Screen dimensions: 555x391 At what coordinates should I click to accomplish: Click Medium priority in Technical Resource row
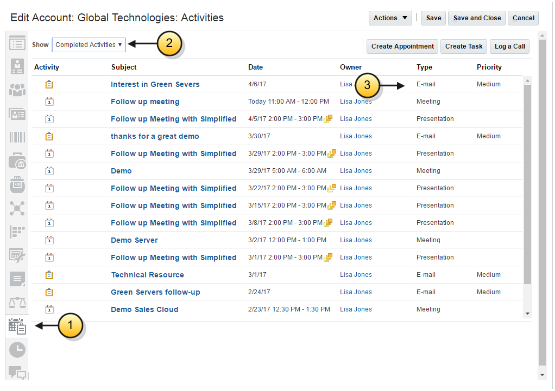coord(488,275)
